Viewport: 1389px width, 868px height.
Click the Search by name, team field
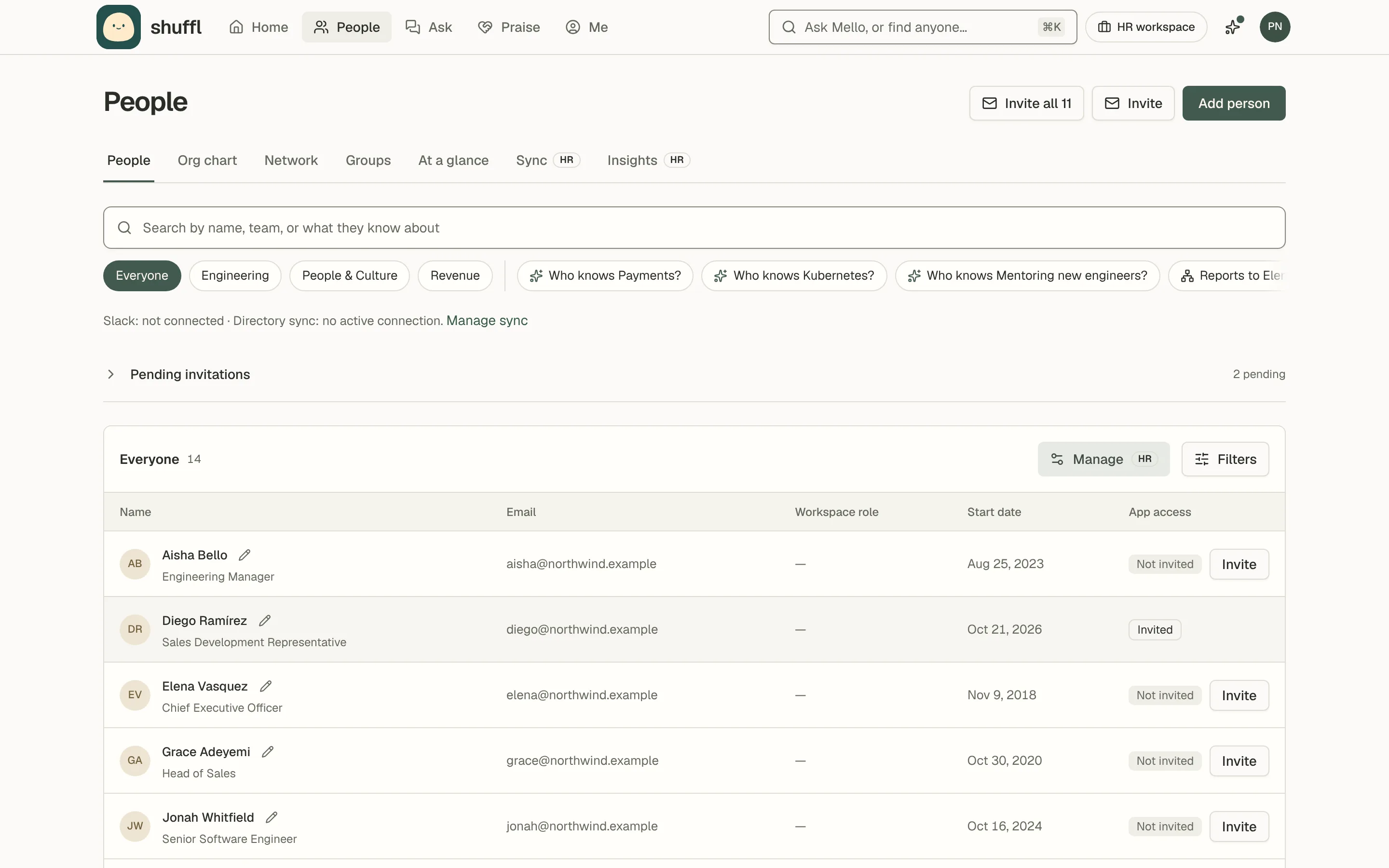pyautogui.click(x=694, y=227)
